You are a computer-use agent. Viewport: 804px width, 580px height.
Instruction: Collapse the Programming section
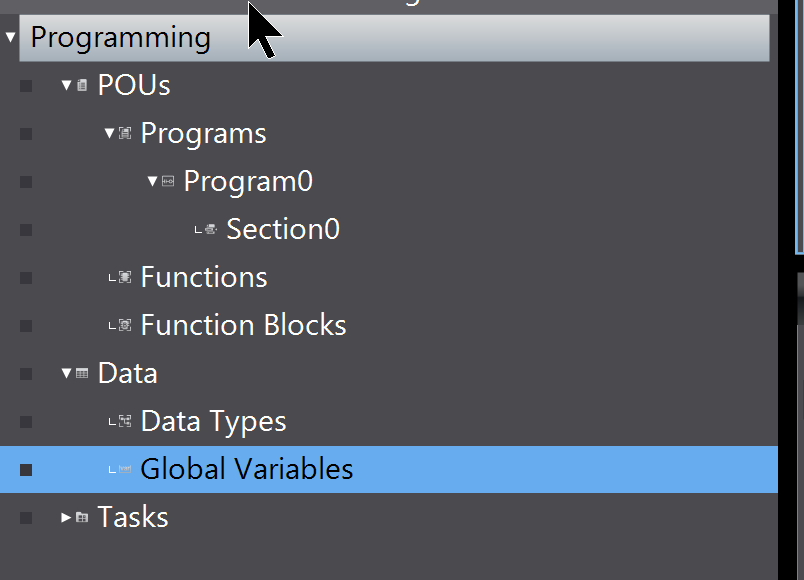[10, 37]
